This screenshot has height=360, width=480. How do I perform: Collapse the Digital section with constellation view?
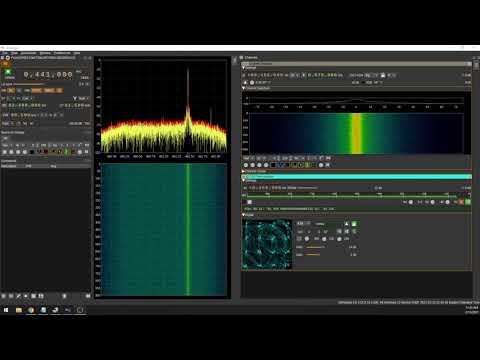point(244,215)
